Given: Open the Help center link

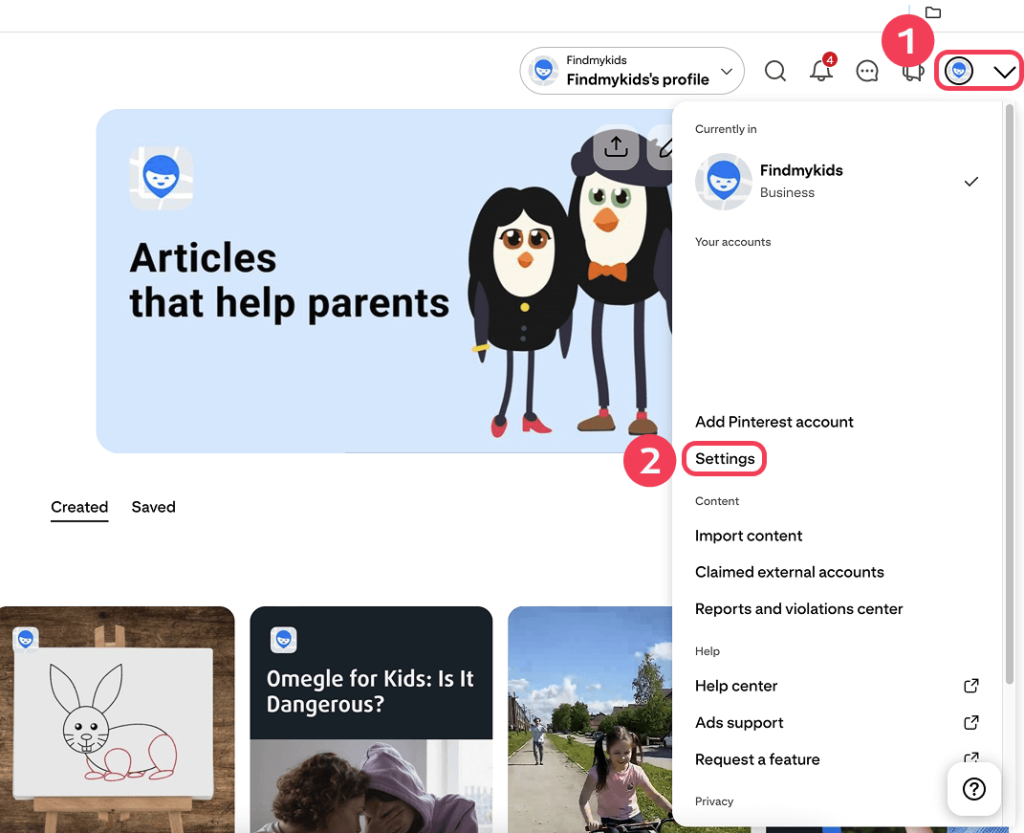Looking at the screenshot, I should 736,686.
